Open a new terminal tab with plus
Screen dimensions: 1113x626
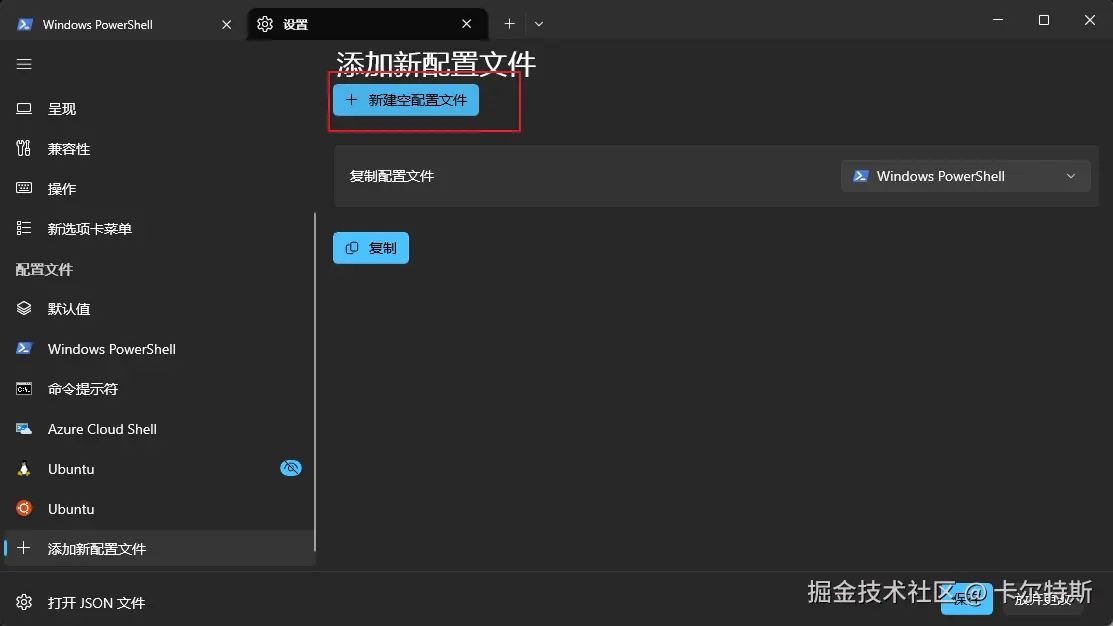510,22
